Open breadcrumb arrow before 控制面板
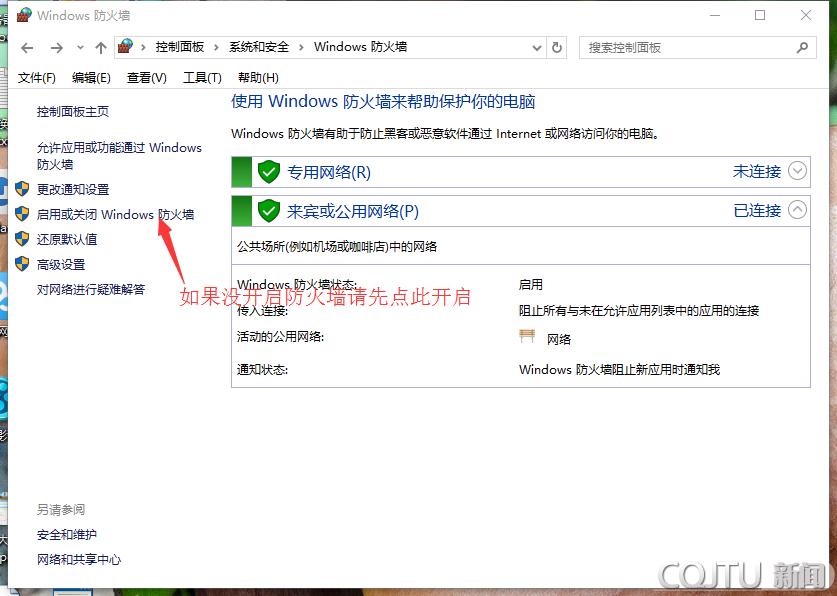 tap(143, 47)
